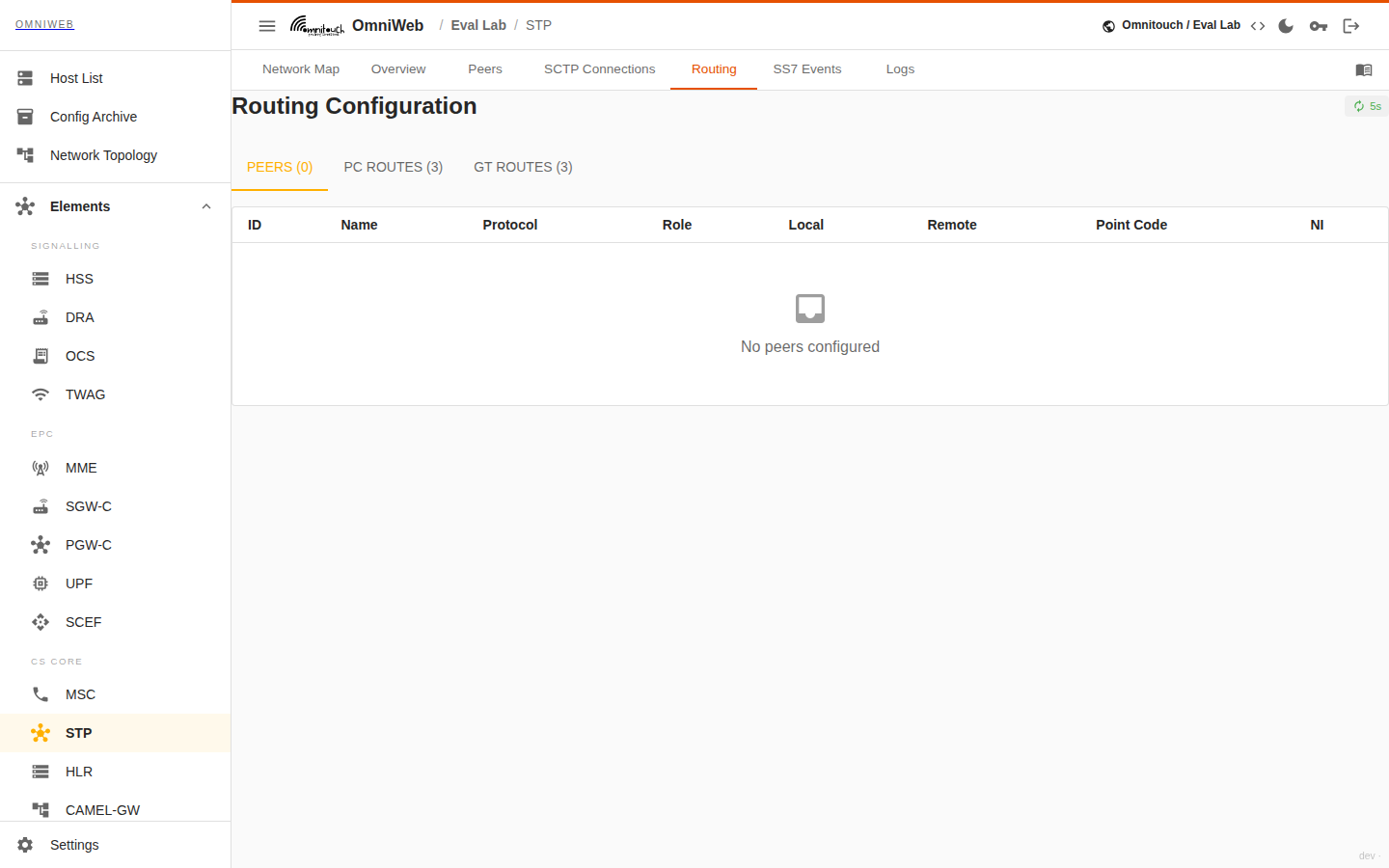Click the code brackets icon in header

click(x=1258, y=26)
